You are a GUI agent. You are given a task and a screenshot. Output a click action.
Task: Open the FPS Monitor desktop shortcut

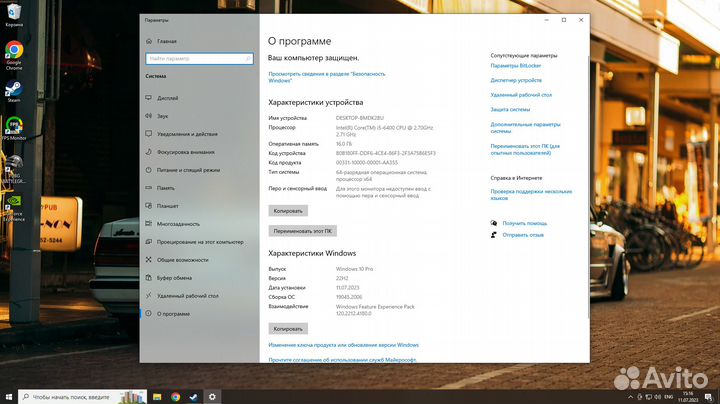(x=14, y=128)
